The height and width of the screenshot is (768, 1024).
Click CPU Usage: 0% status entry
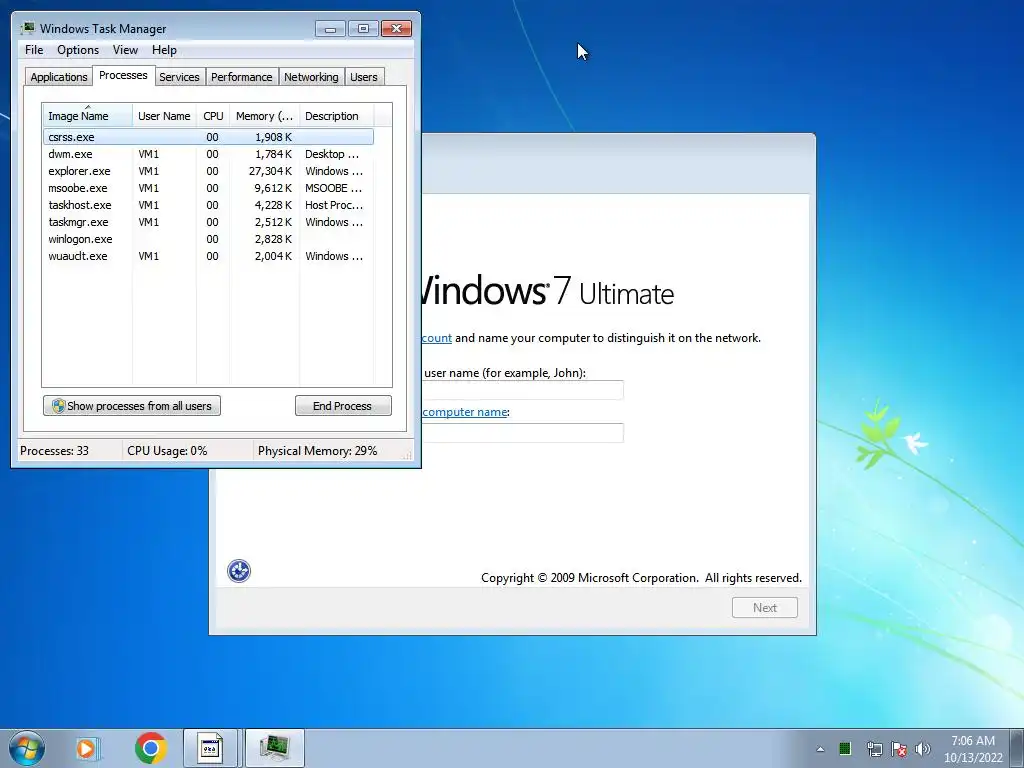tap(167, 451)
